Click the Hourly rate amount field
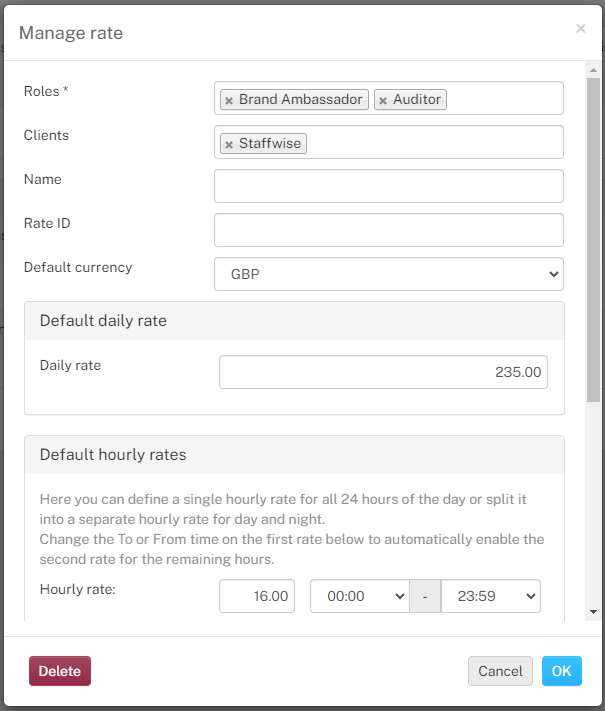605x711 pixels. coord(257,596)
